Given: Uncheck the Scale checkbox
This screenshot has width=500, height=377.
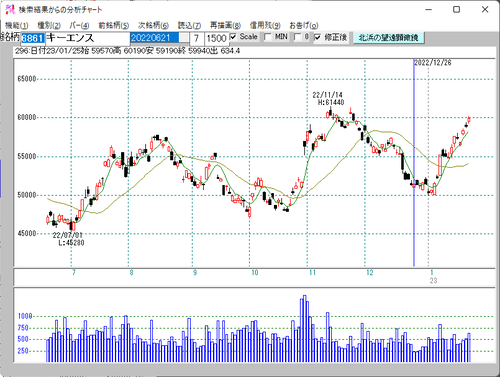Looking at the screenshot, I should 233,37.
